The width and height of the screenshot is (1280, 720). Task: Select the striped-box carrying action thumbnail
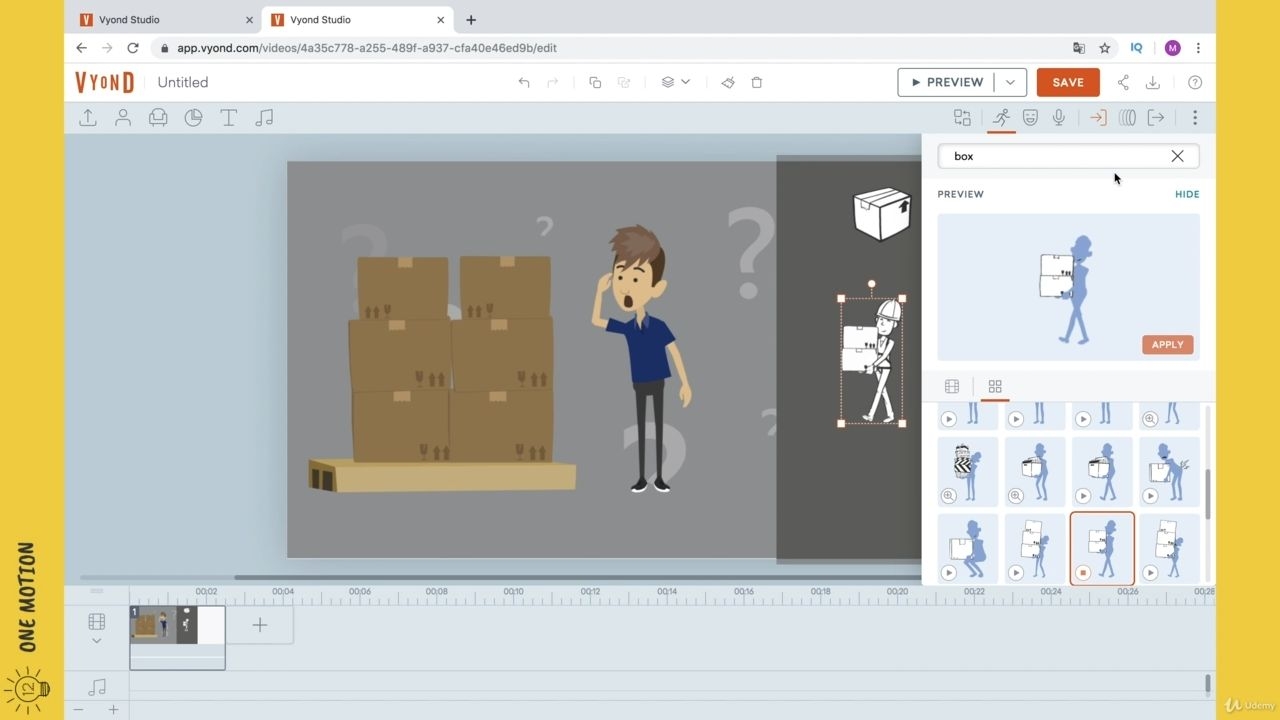(968, 471)
